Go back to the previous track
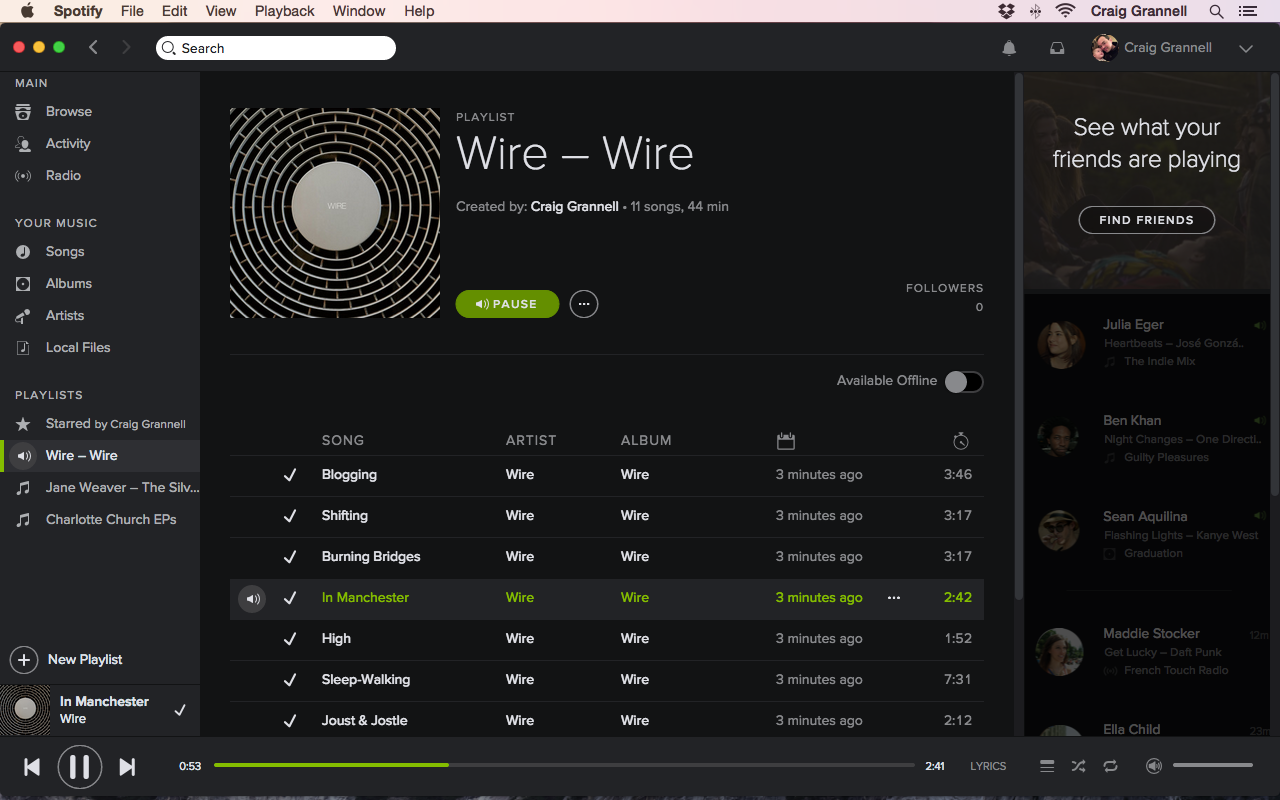 (x=32, y=767)
